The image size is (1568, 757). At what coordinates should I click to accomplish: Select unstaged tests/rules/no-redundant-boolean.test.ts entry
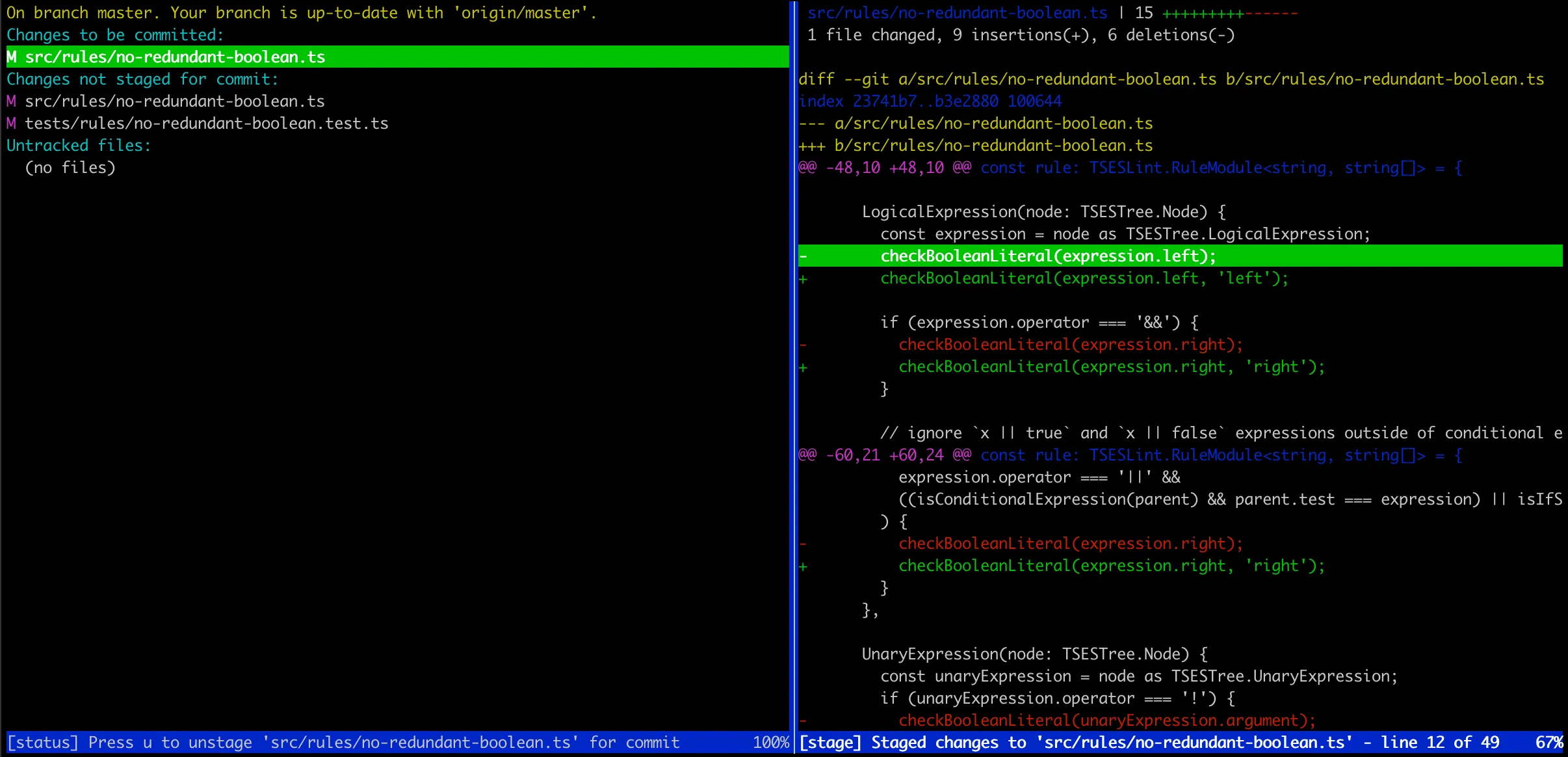coord(197,123)
